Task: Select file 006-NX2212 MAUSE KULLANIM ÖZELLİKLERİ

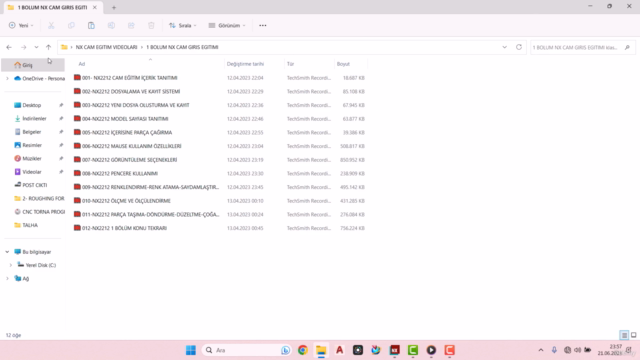Action: click(131, 146)
